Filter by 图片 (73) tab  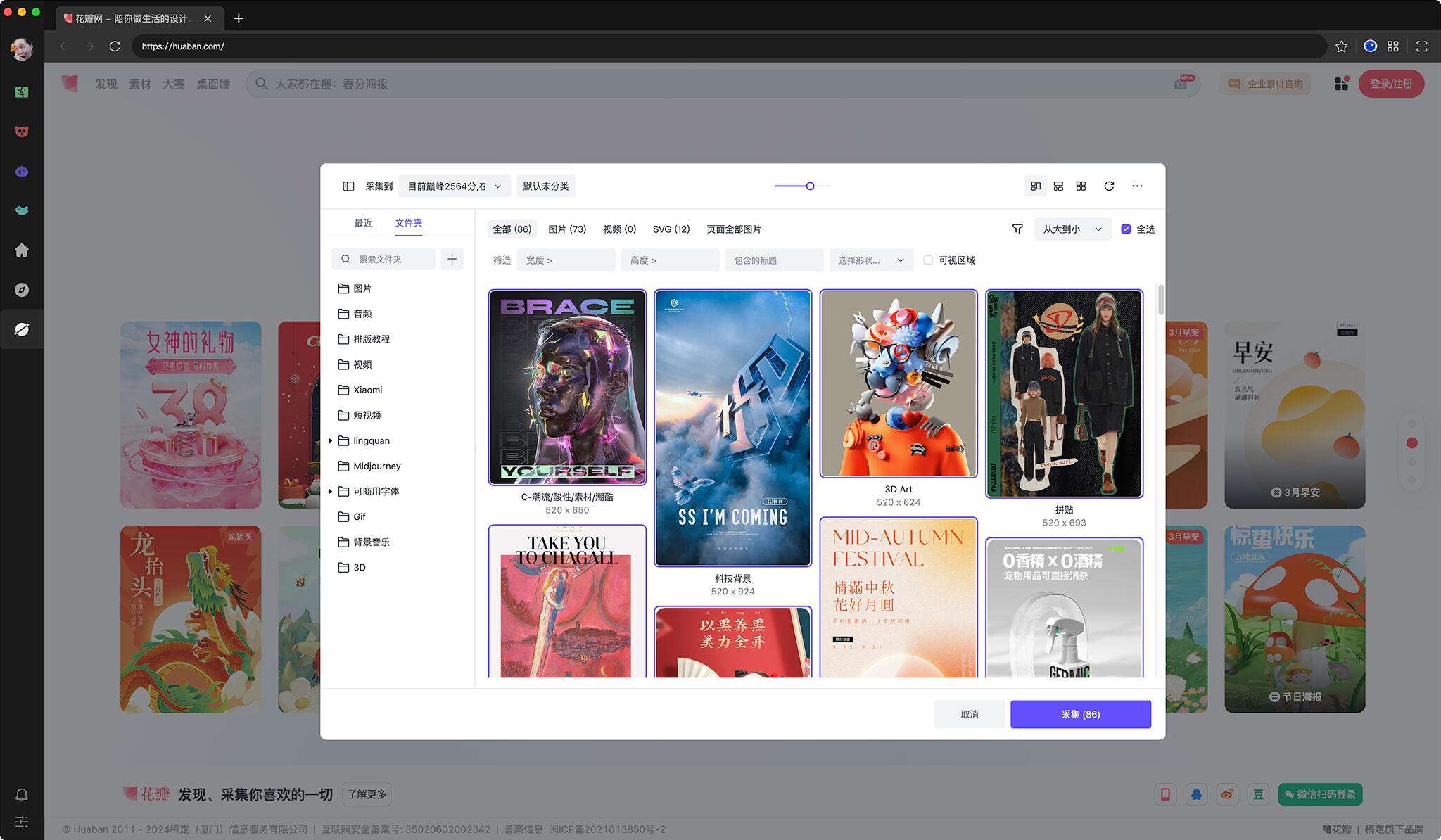[x=567, y=229]
